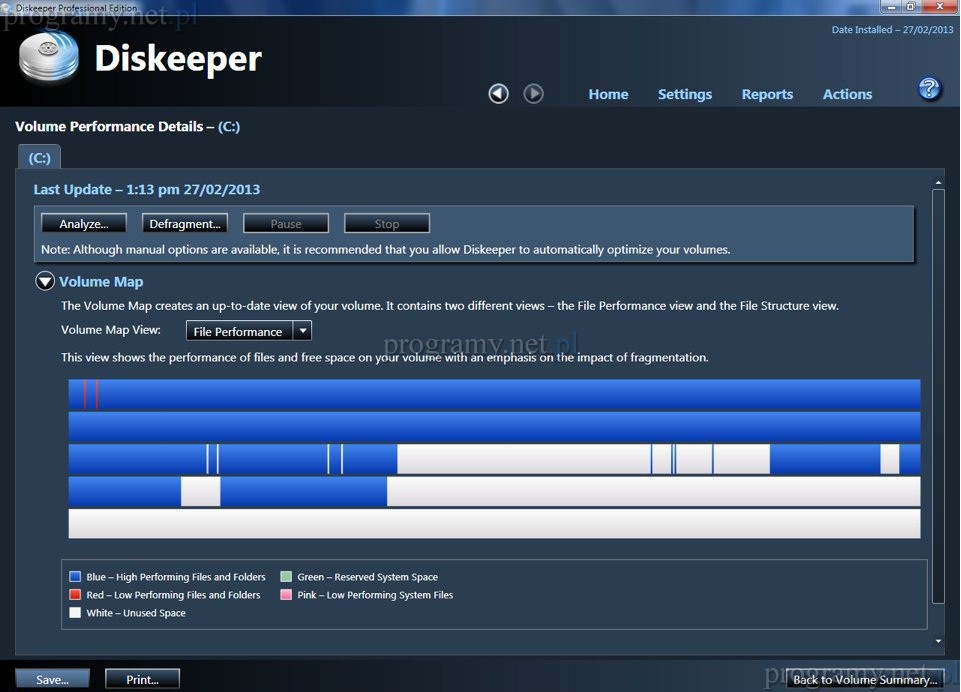Go to the Home menu

tap(608, 94)
